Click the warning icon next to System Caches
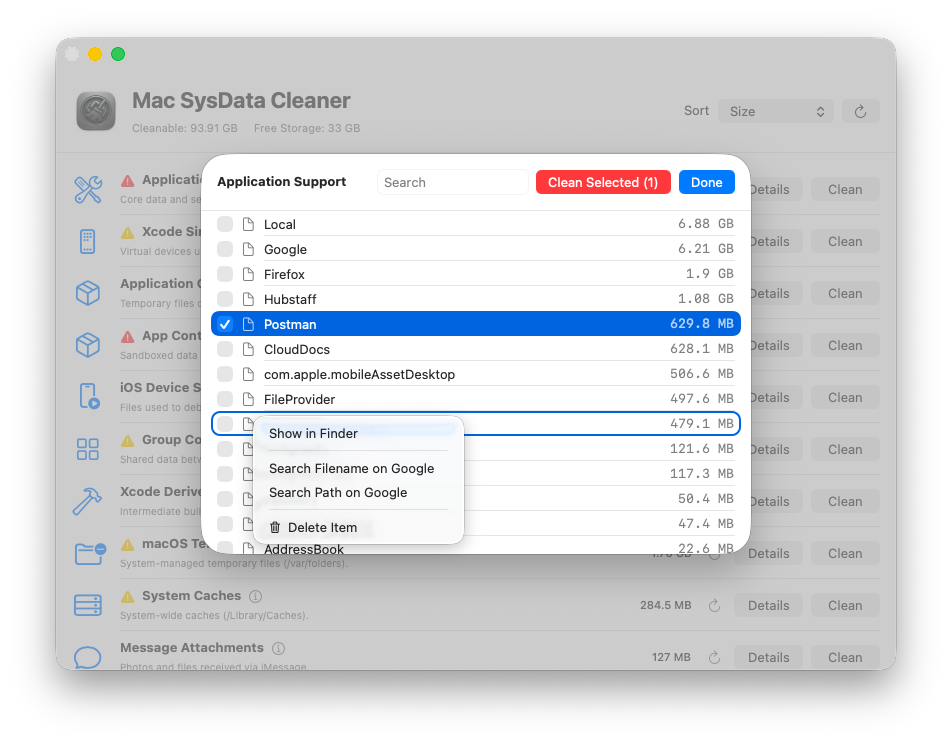 (128, 596)
